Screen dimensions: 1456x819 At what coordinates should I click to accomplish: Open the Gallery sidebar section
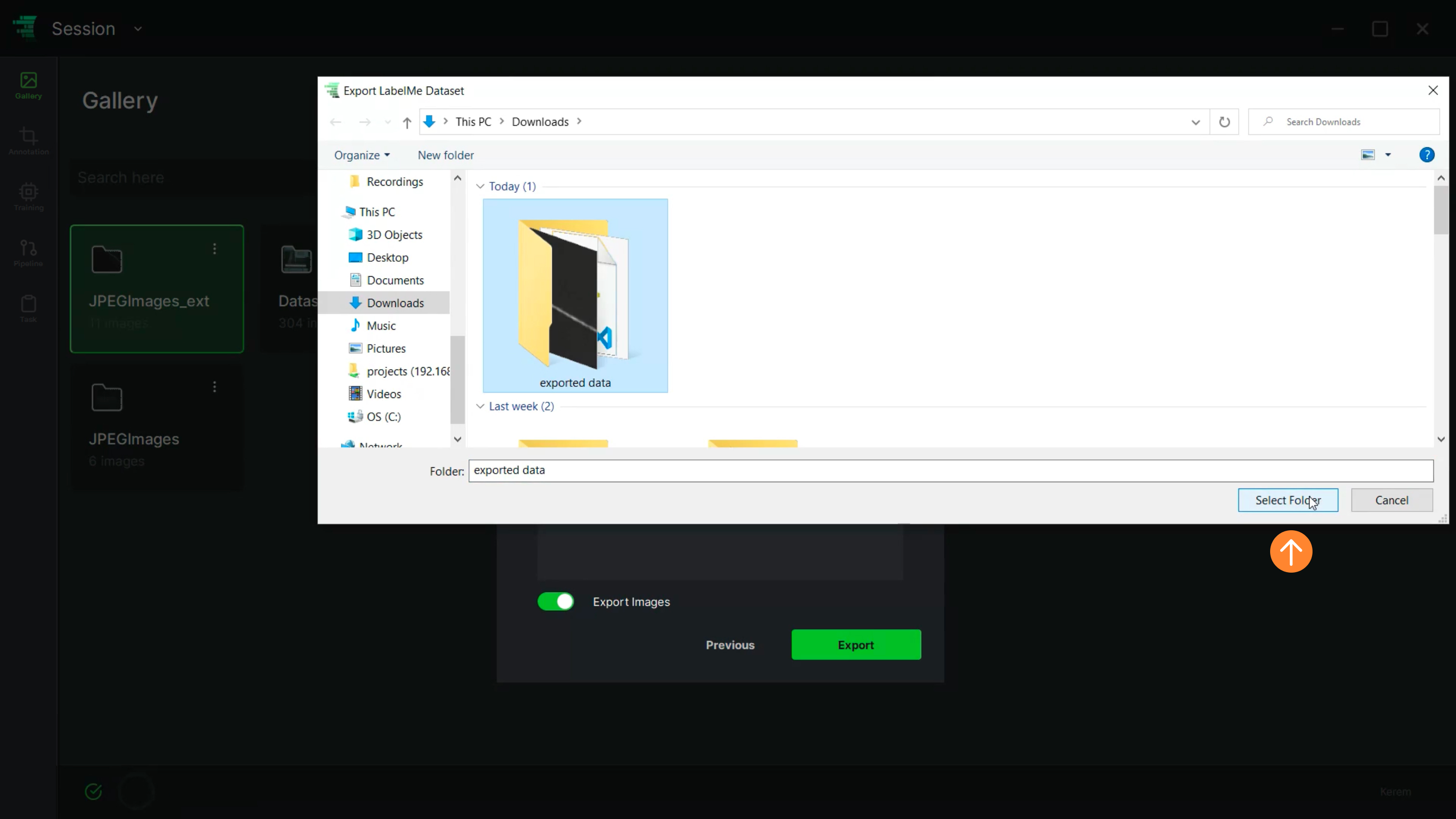pyautogui.click(x=28, y=86)
